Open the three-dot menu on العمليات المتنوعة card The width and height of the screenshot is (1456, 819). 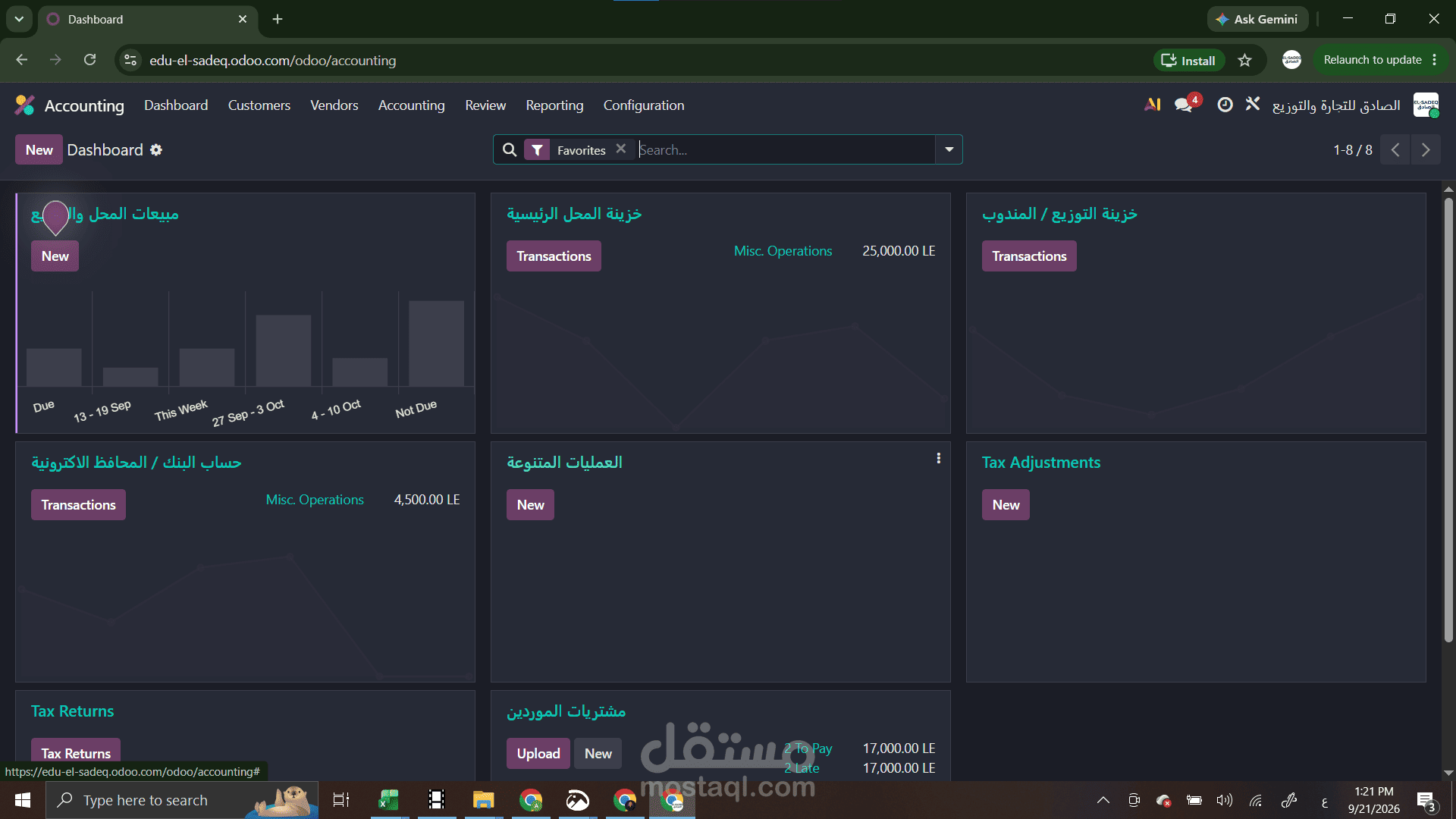tap(938, 458)
